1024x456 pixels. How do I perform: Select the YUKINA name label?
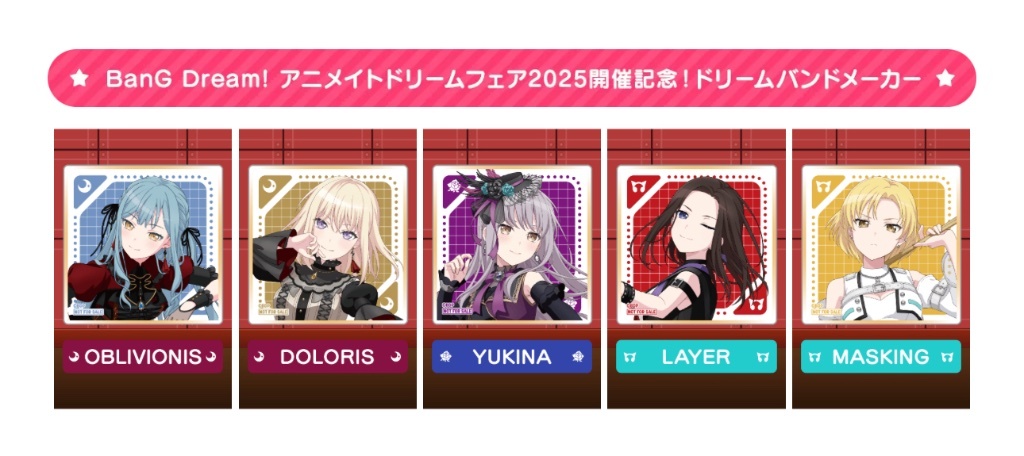tap(512, 357)
